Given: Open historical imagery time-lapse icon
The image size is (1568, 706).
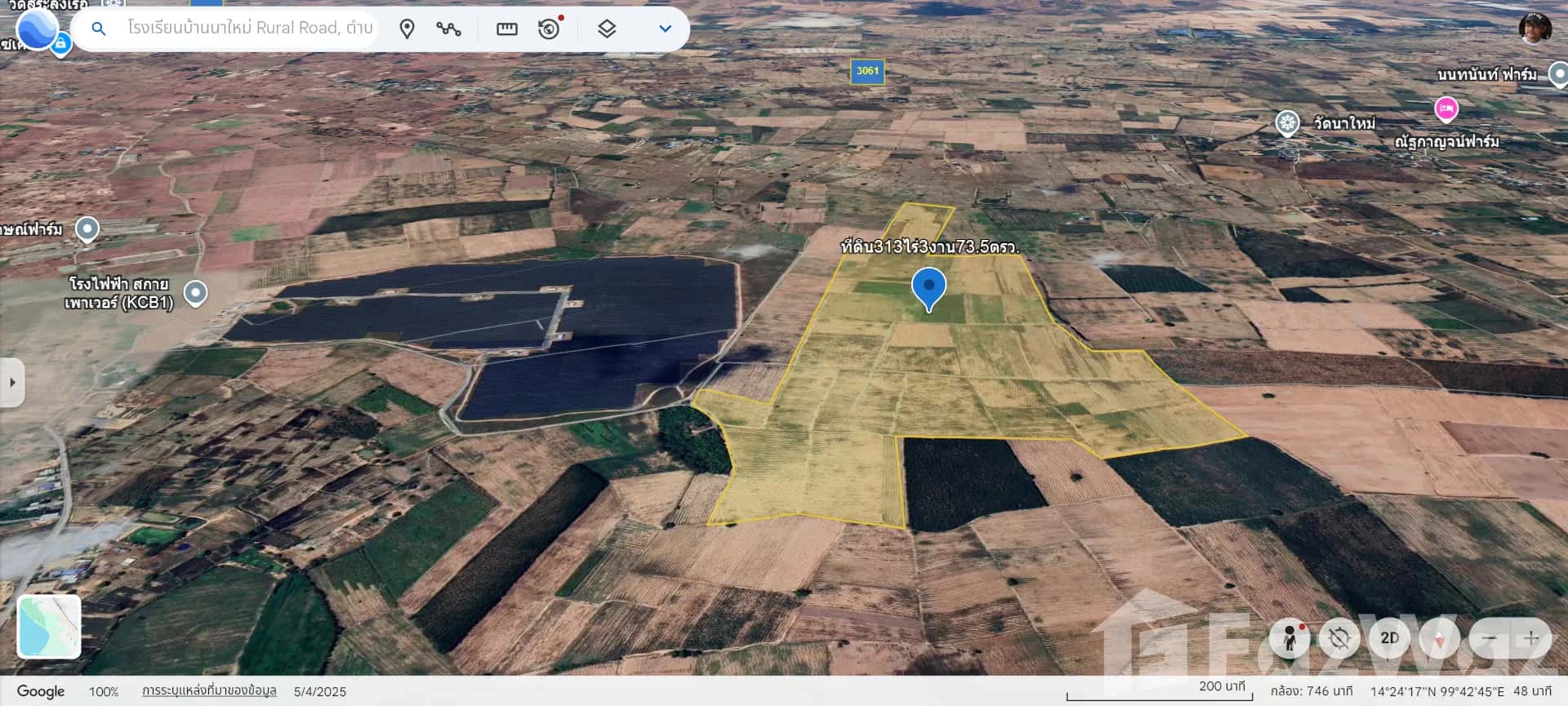Looking at the screenshot, I should [549, 29].
